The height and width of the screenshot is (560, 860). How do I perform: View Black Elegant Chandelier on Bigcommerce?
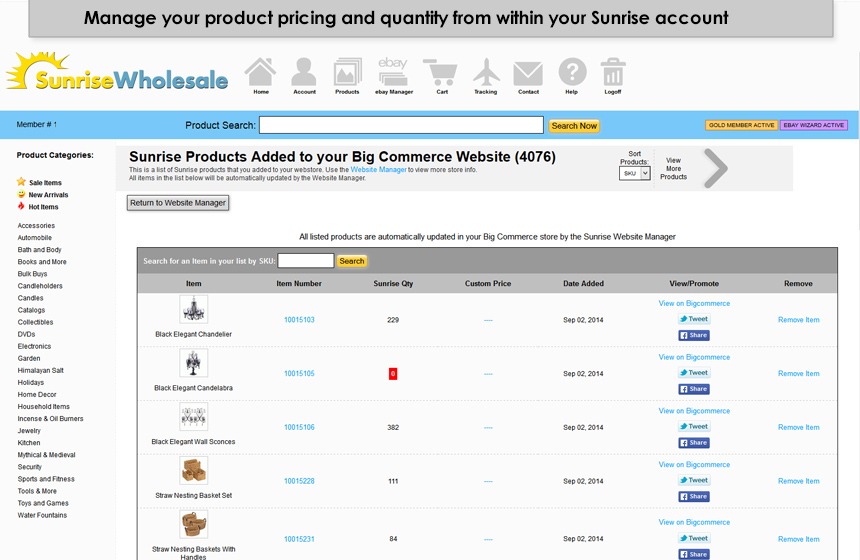694,303
